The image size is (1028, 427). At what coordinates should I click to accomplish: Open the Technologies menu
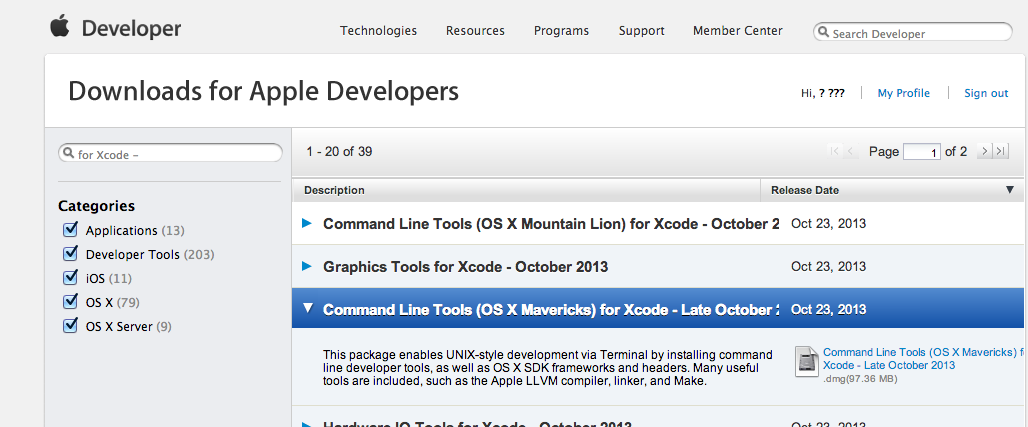pos(378,31)
